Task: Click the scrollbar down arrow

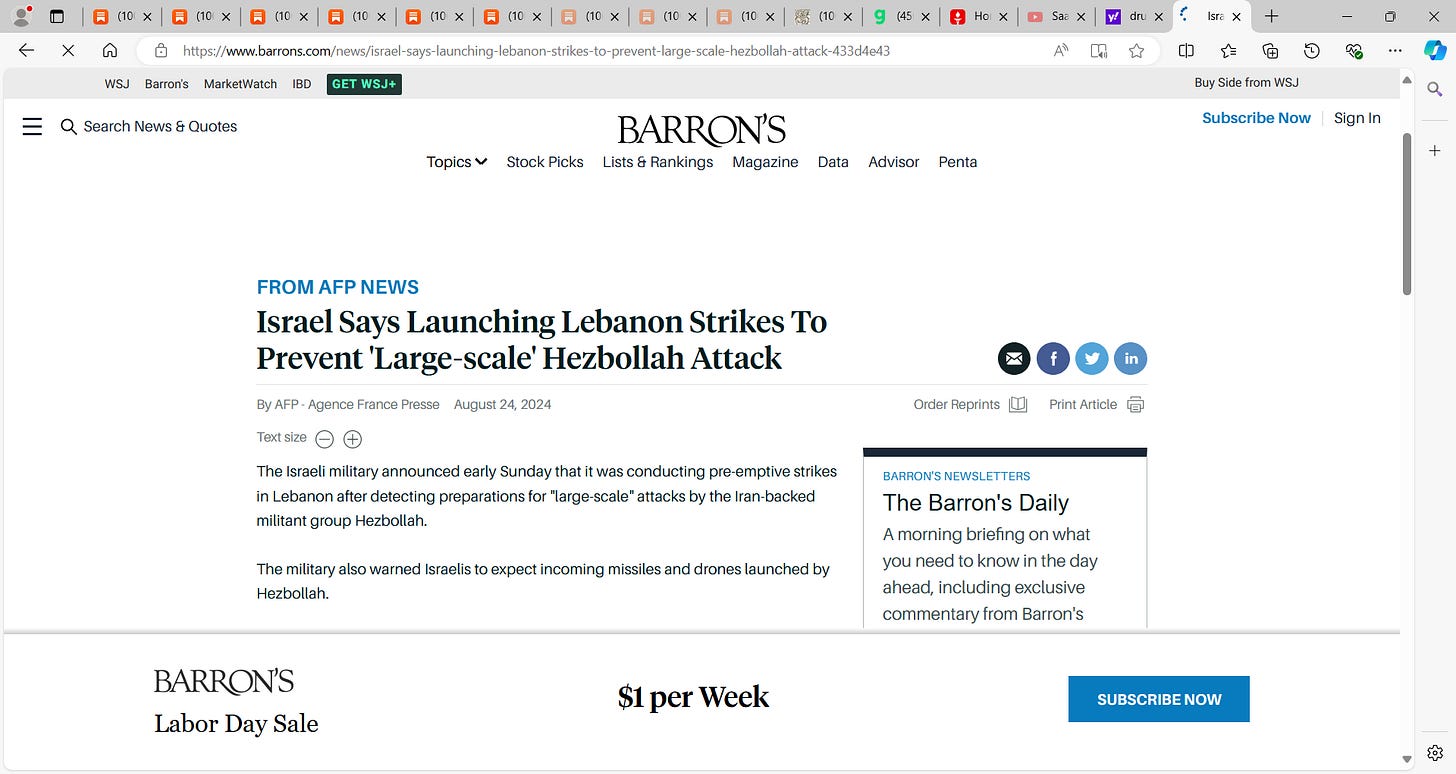Action: [x=1407, y=760]
